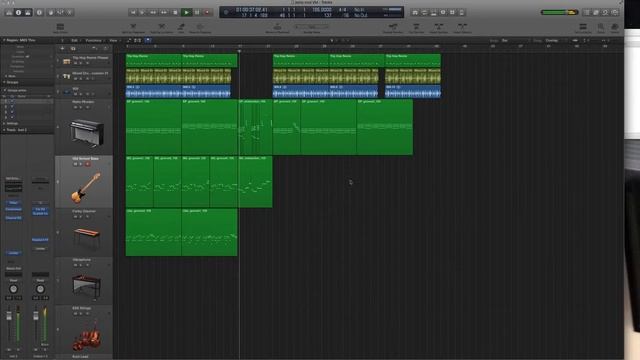Click the Zoom toolbar icon
640x360 pixels.
click(601, 28)
